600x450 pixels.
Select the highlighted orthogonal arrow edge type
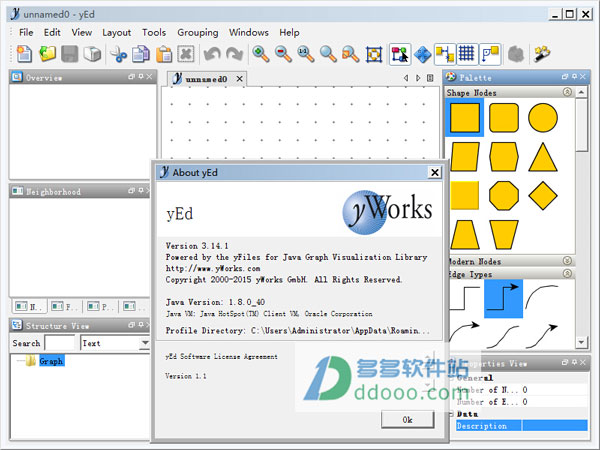504,299
